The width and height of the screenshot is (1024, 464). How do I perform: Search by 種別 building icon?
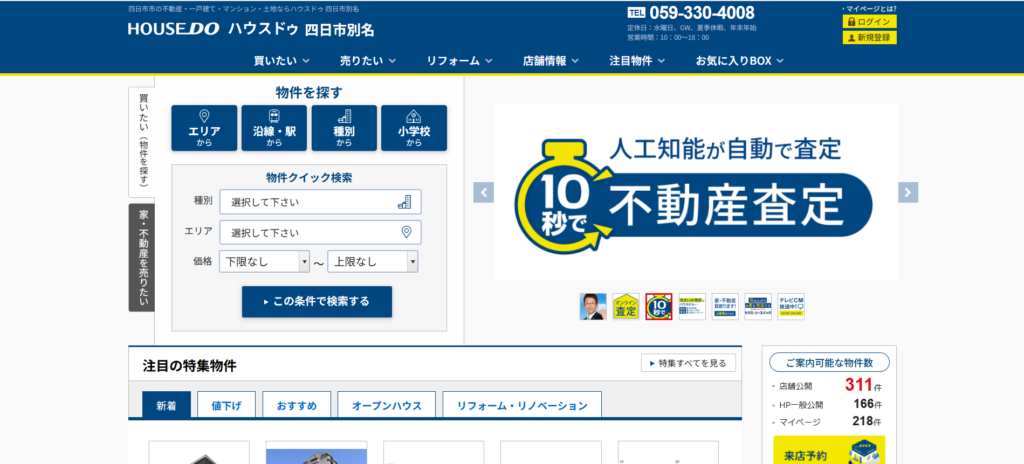pos(344,116)
